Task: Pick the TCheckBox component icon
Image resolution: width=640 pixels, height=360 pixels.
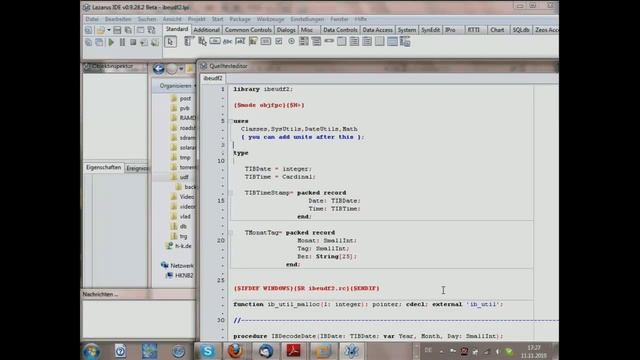Action: pyautogui.click(x=278, y=41)
